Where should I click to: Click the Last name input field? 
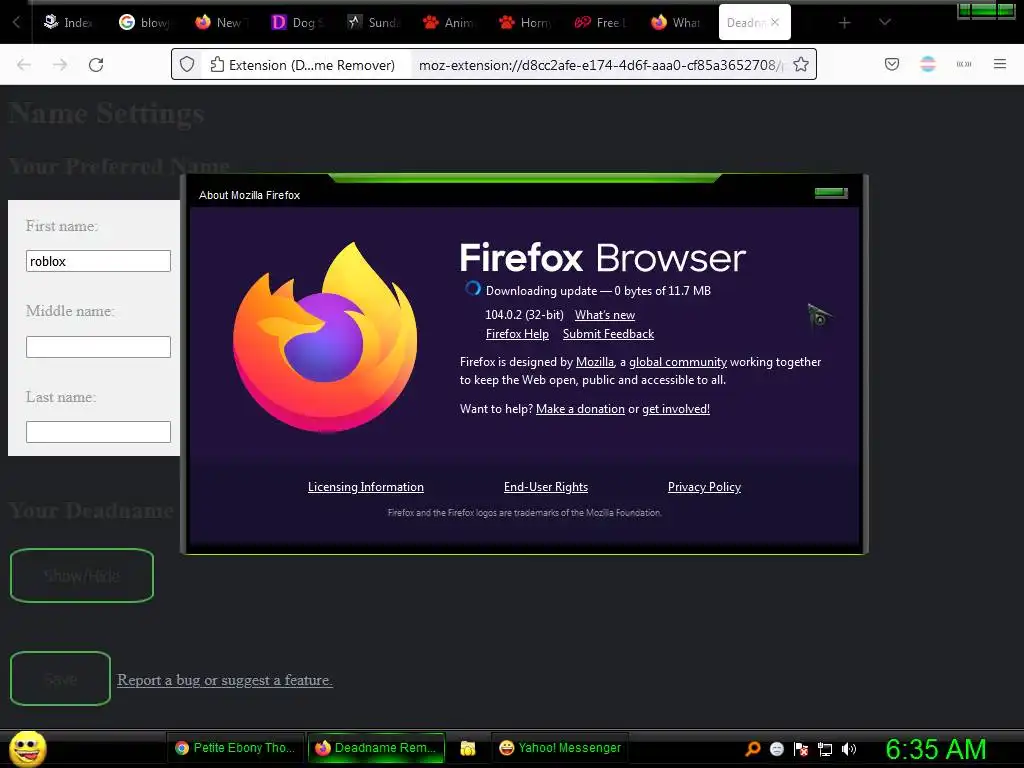(98, 432)
